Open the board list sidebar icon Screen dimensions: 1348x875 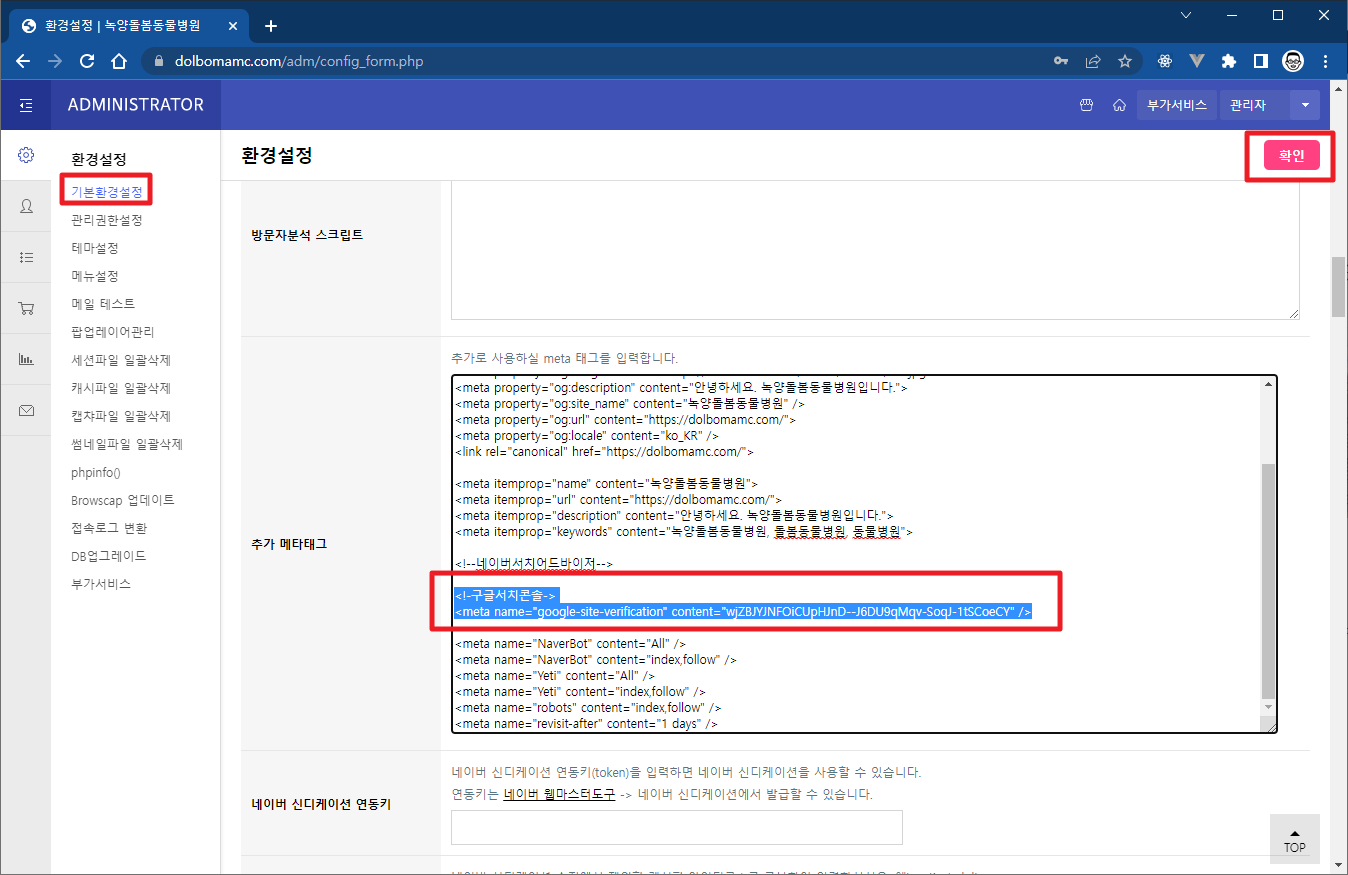(26, 257)
